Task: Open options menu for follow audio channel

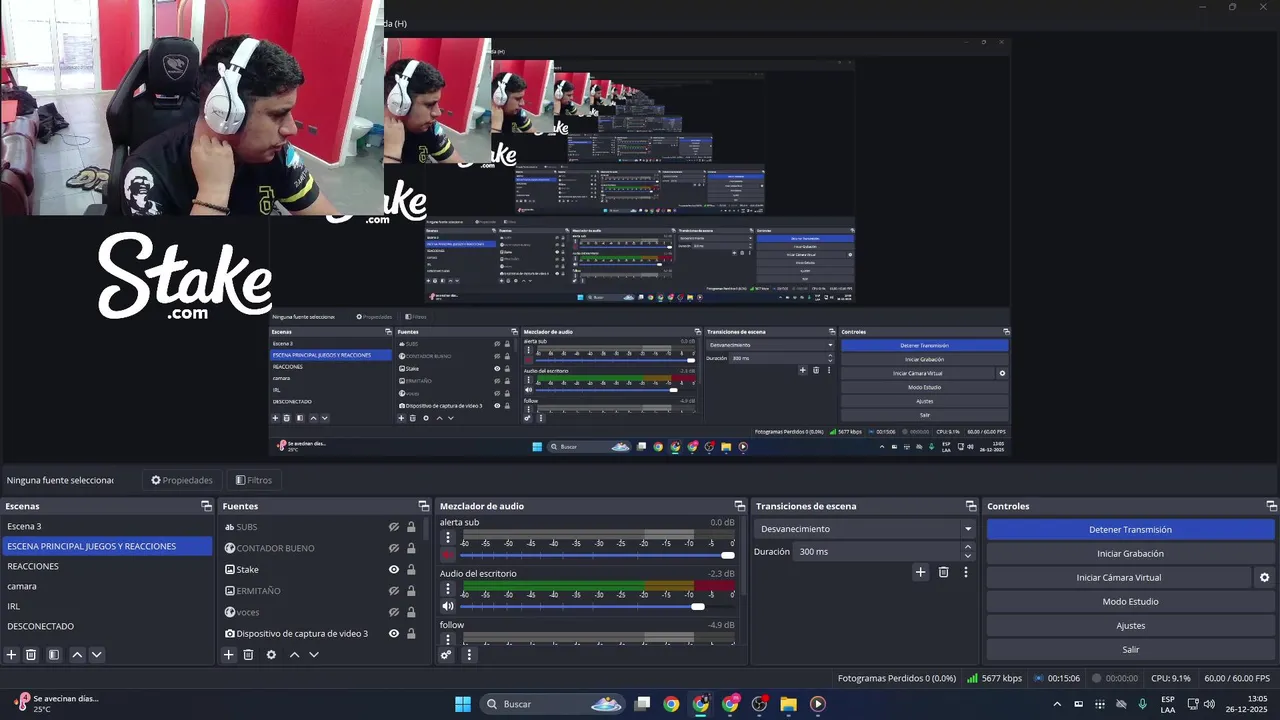Action: tap(448, 640)
